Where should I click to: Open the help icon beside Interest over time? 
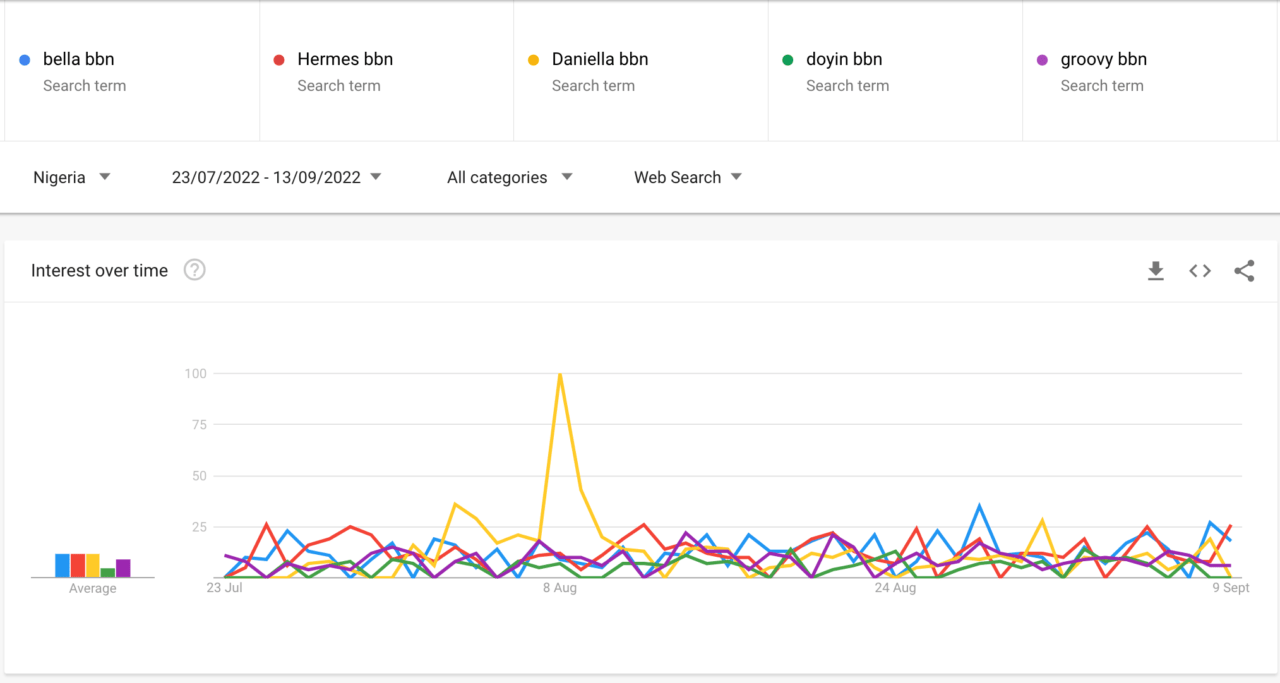coord(195,270)
